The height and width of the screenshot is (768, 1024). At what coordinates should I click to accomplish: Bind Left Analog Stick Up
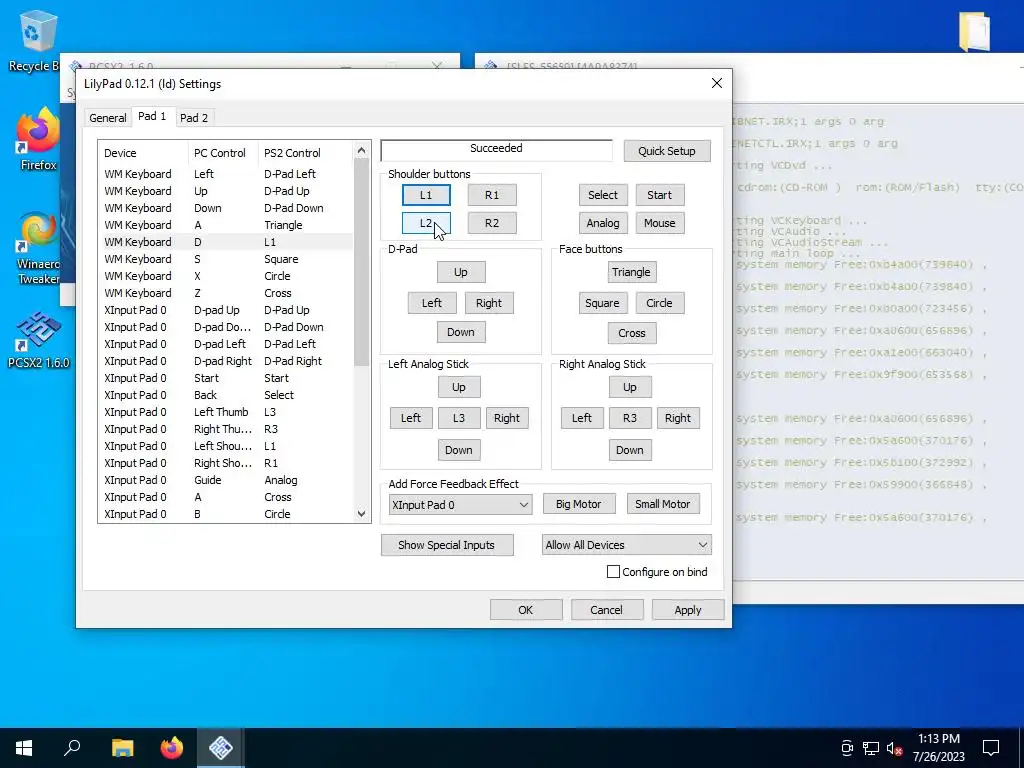(x=459, y=387)
